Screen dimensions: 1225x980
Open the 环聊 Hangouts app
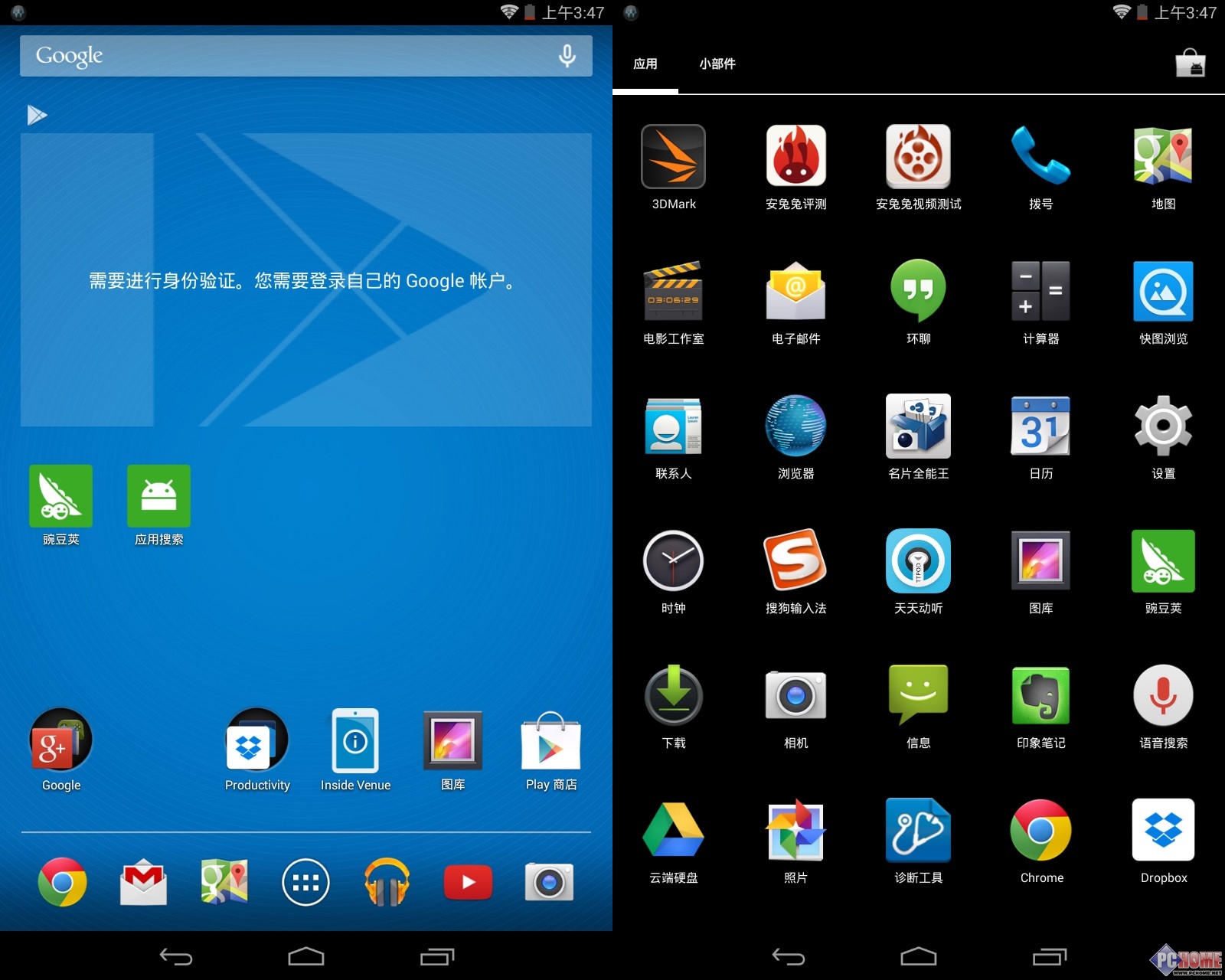click(918, 291)
